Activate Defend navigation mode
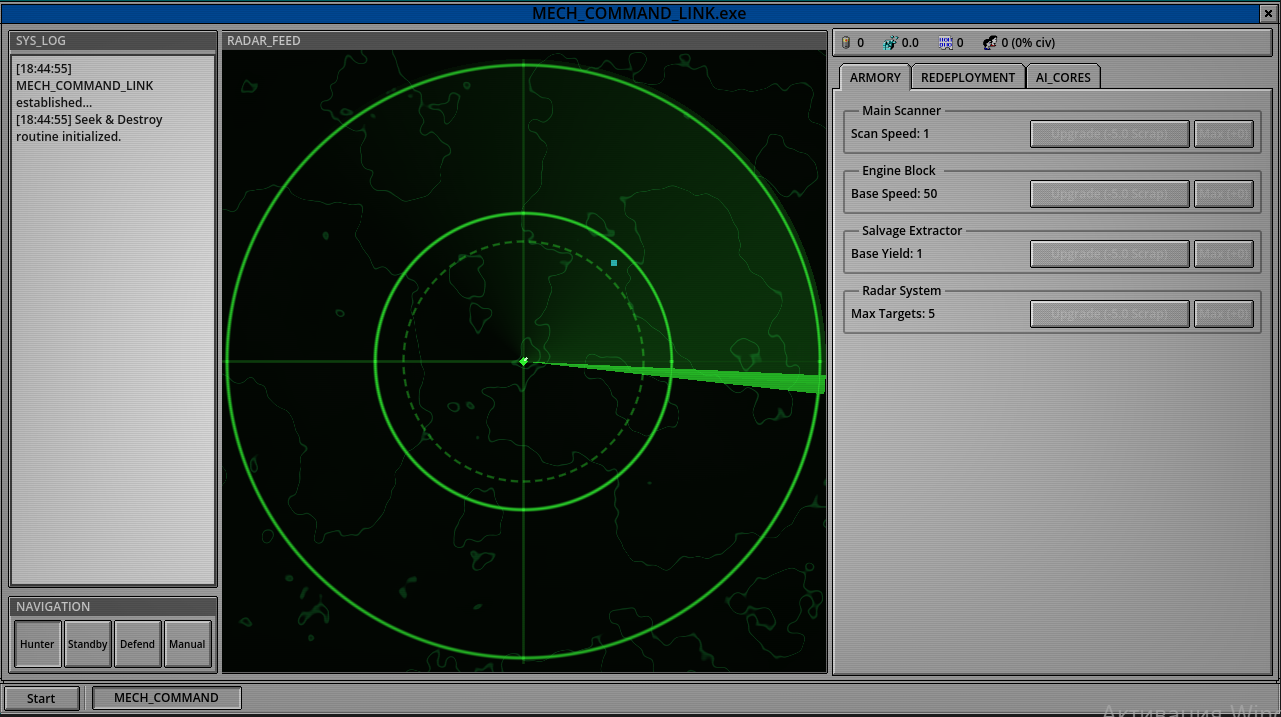 tap(138, 644)
